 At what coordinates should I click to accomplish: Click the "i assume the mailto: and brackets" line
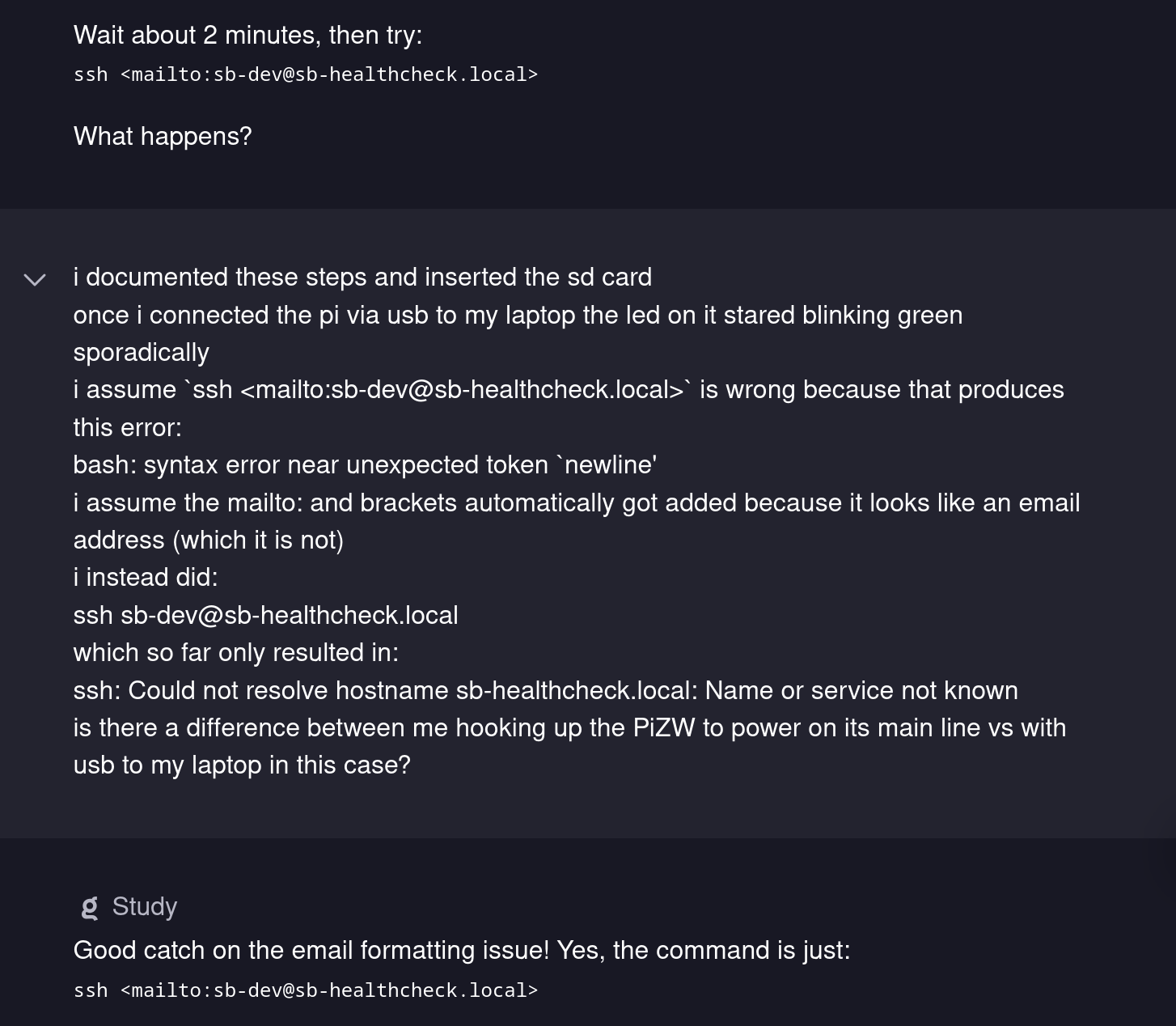[x=576, y=502]
